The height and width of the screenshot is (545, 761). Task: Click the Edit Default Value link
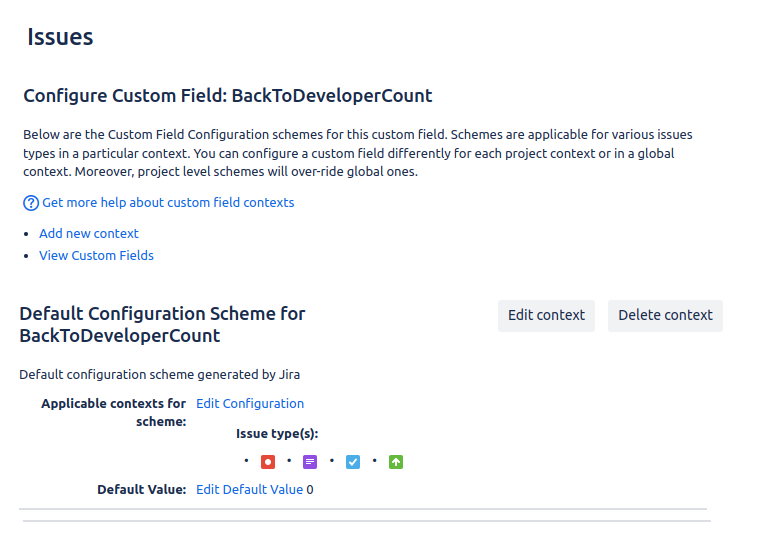coord(249,489)
